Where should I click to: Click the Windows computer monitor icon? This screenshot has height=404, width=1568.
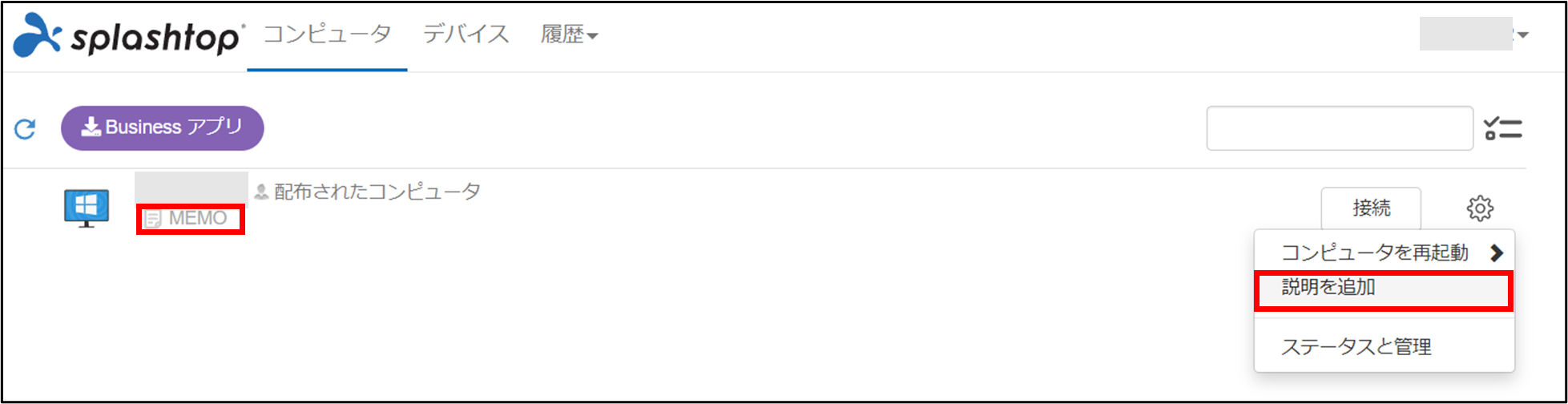(87, 208)
